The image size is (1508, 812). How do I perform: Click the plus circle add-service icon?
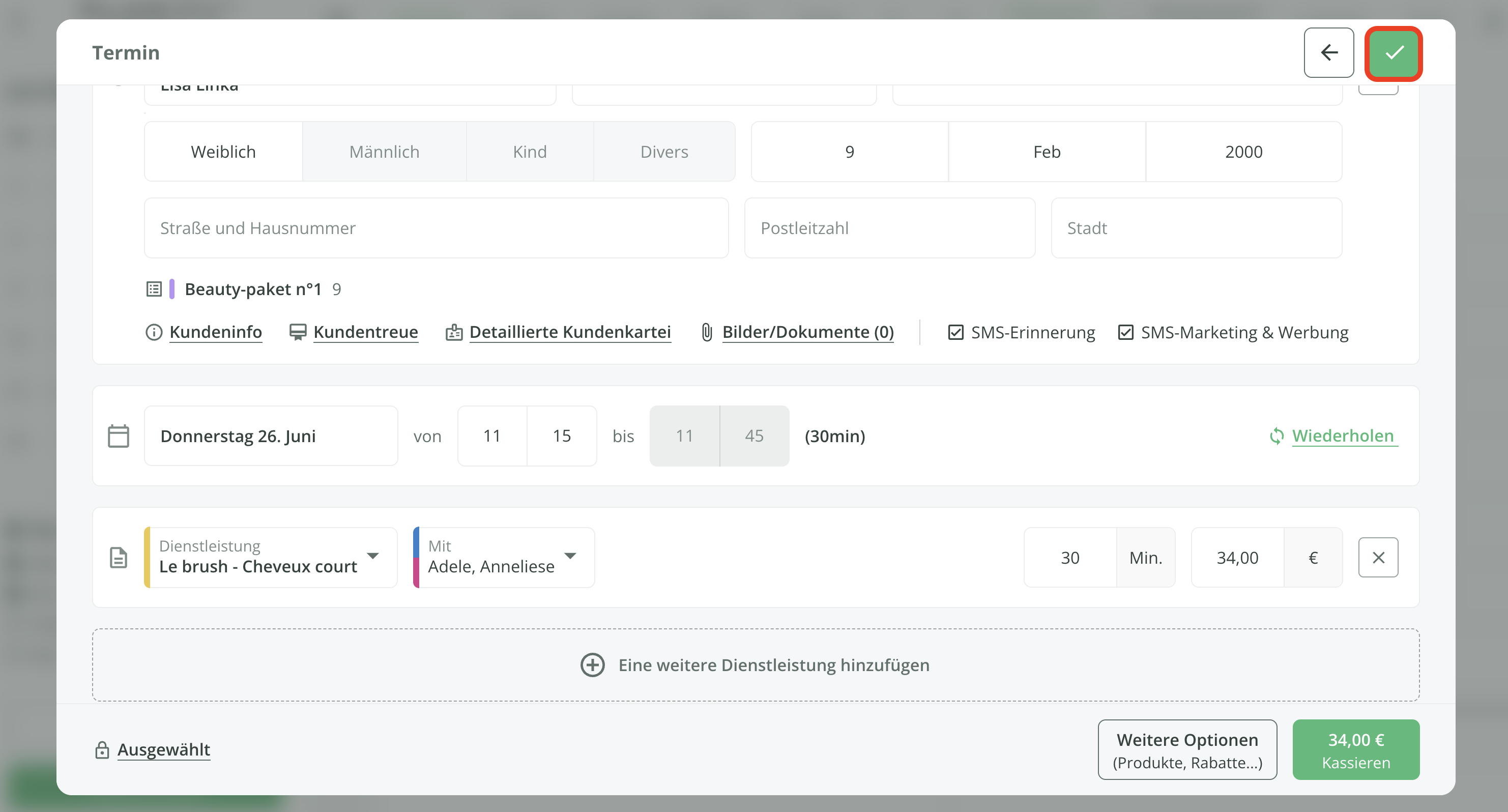click(x=592, y=665)
